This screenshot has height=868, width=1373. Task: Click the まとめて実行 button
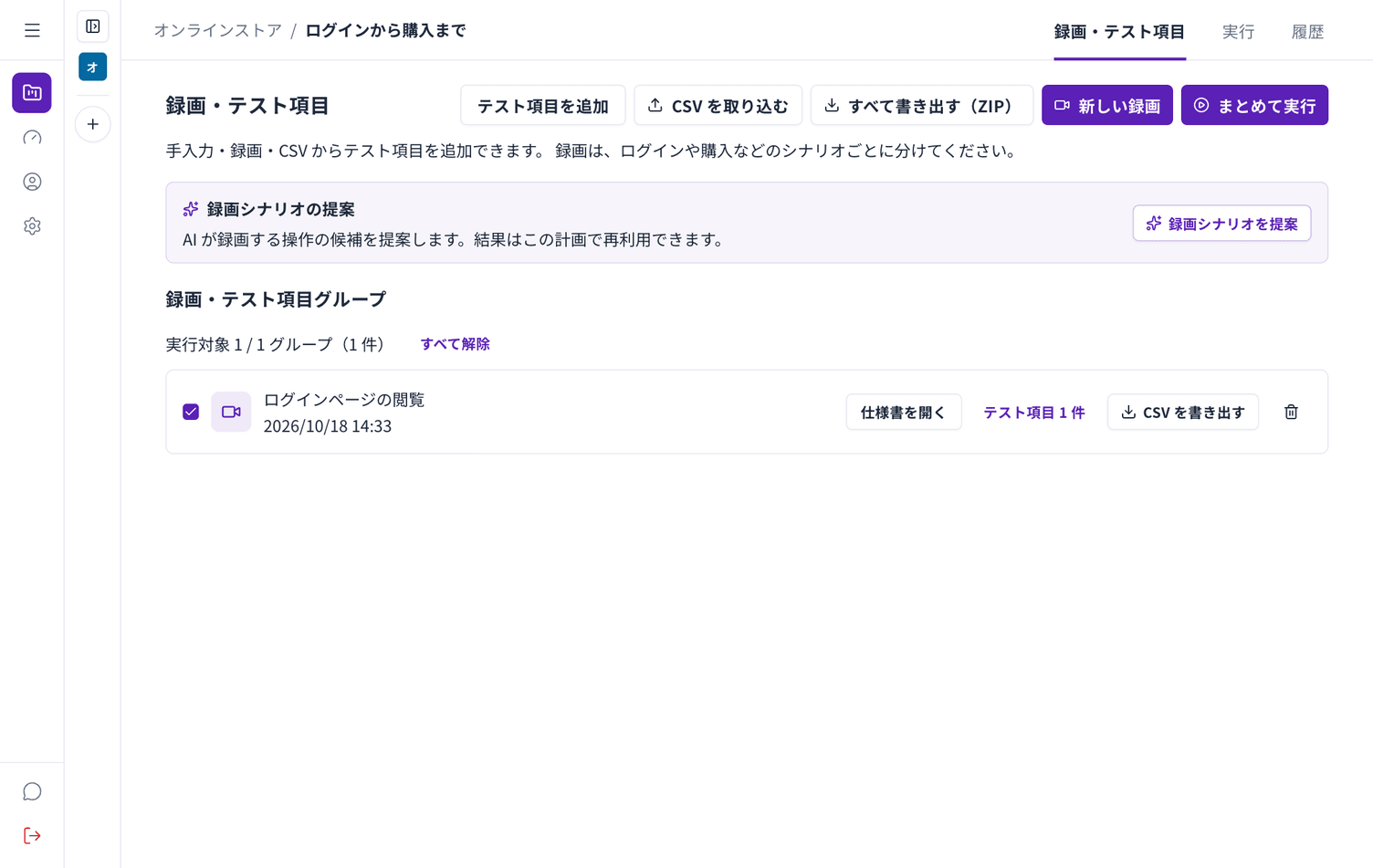click(x=1254, y=106)
